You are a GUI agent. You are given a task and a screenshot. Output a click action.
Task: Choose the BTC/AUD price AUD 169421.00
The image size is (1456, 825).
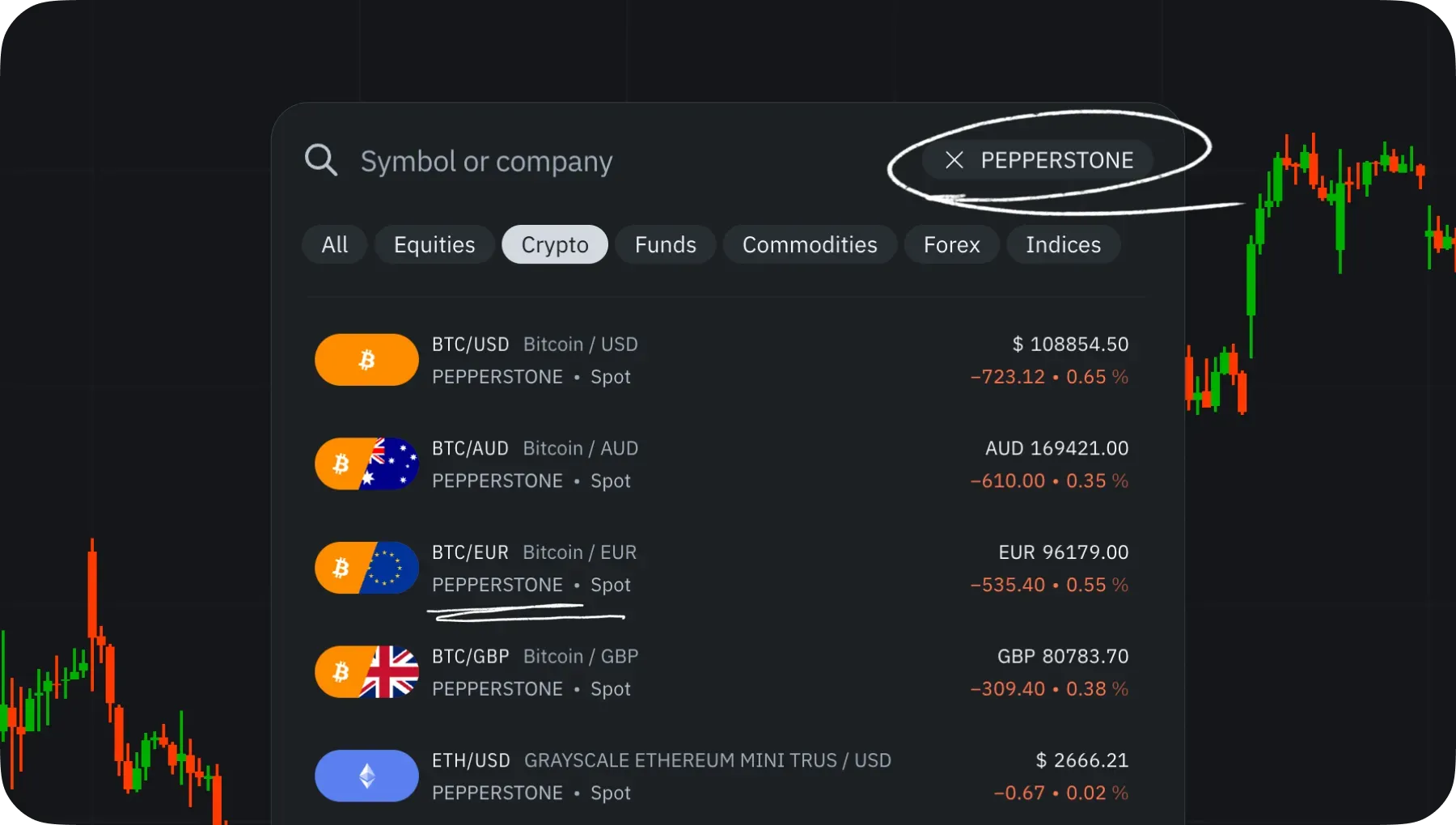1056,448
